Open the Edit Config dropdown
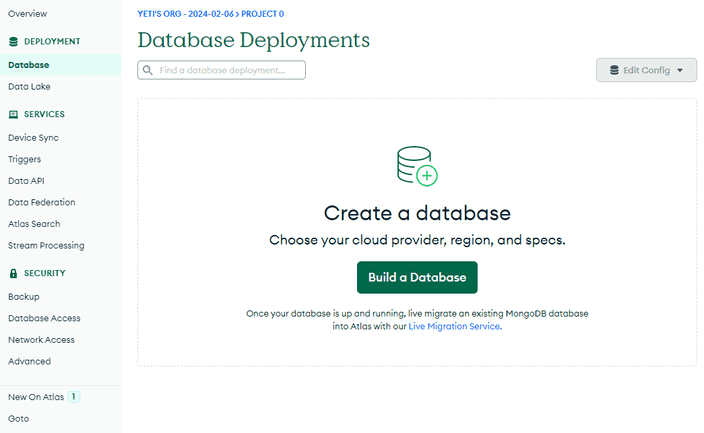The image size is (704, 433). pyautogui.click(x=646, y=70)
